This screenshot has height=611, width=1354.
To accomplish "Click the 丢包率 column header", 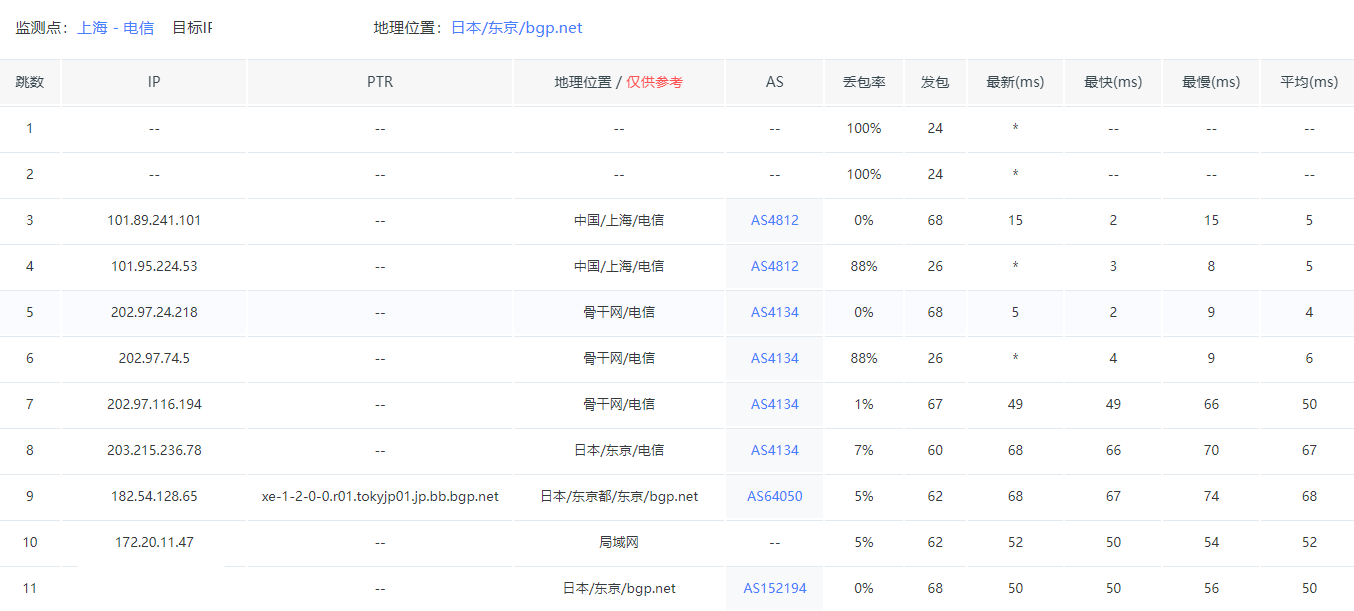I will coord(864,82).
